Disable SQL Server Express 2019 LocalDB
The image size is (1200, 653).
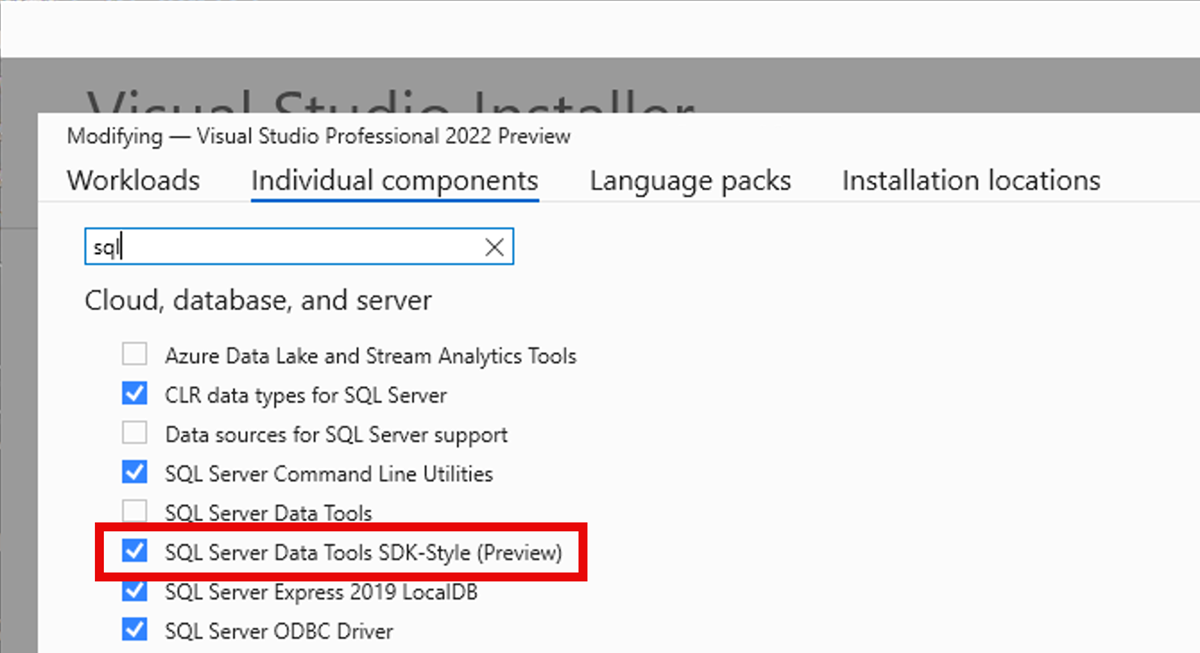tap(134, 591)
